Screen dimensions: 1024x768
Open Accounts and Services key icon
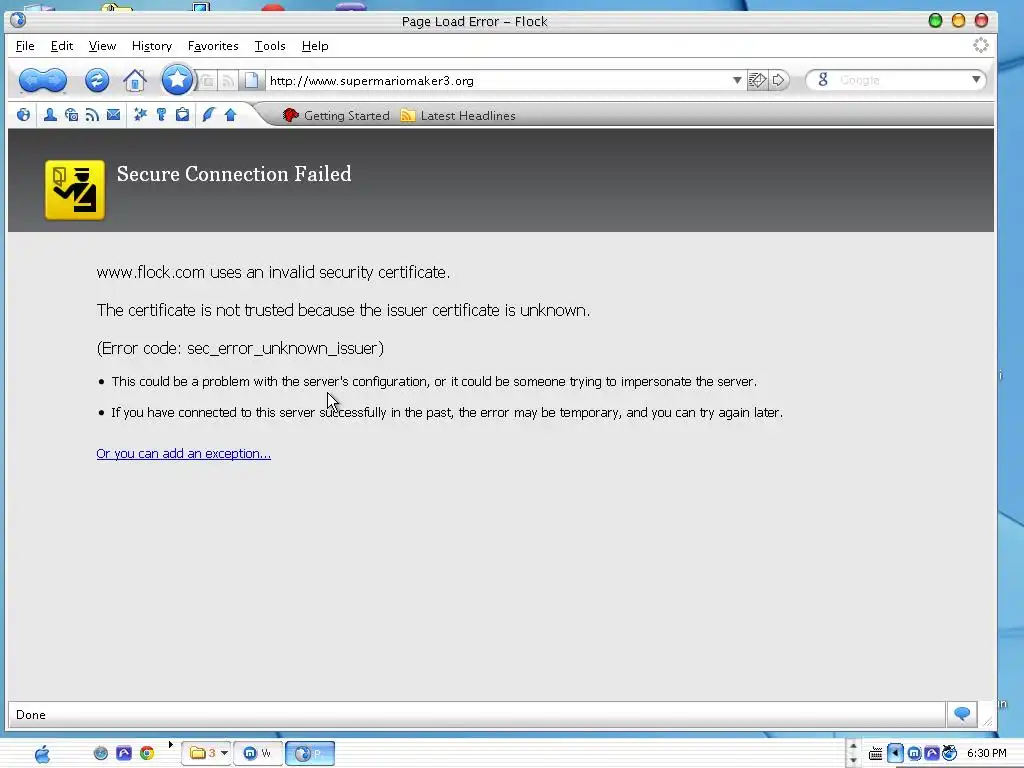[161, 115]
